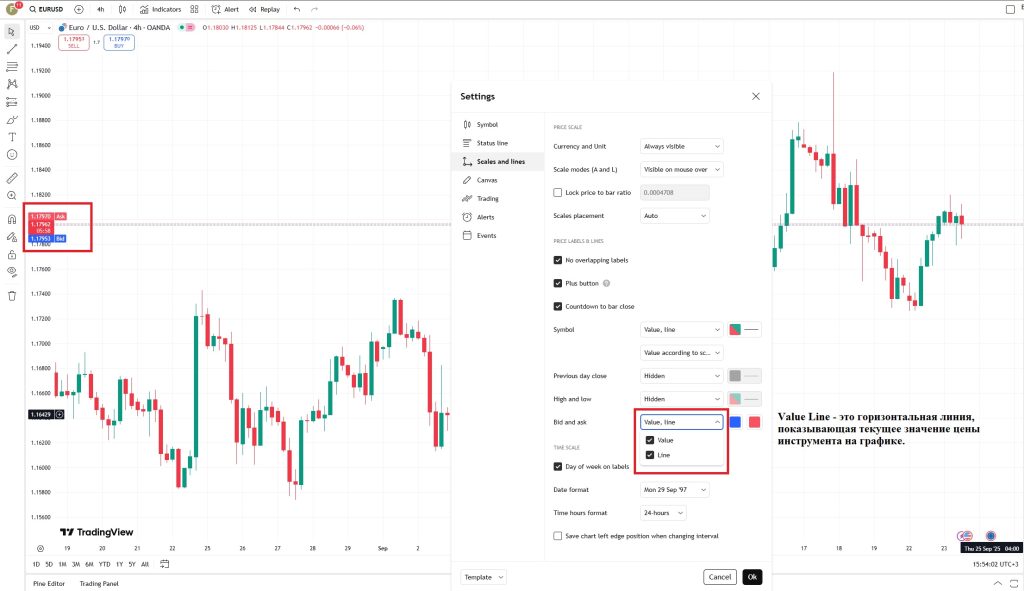Click the trash icon to remove drawings
This screenshot has width=1024, height=591.
click(x=12, y=296)
